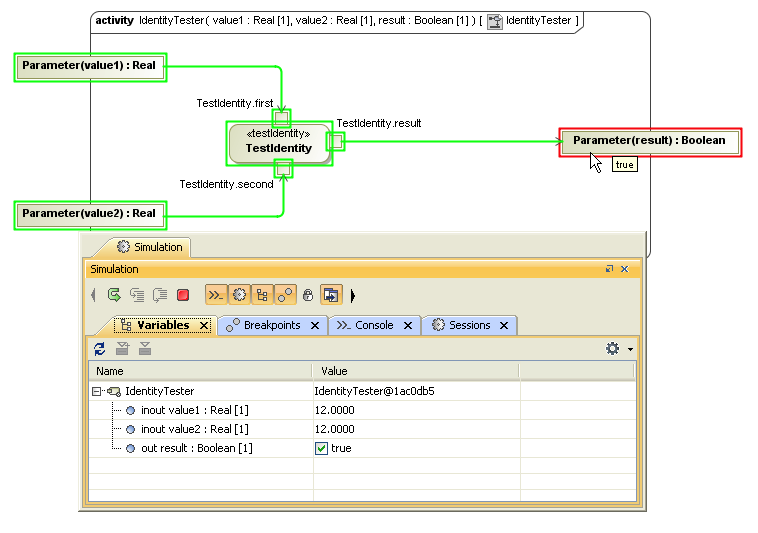The image size is (758, 533).
Task: Toggle the Variables pane toolbar button
Action: coord(262,295)
